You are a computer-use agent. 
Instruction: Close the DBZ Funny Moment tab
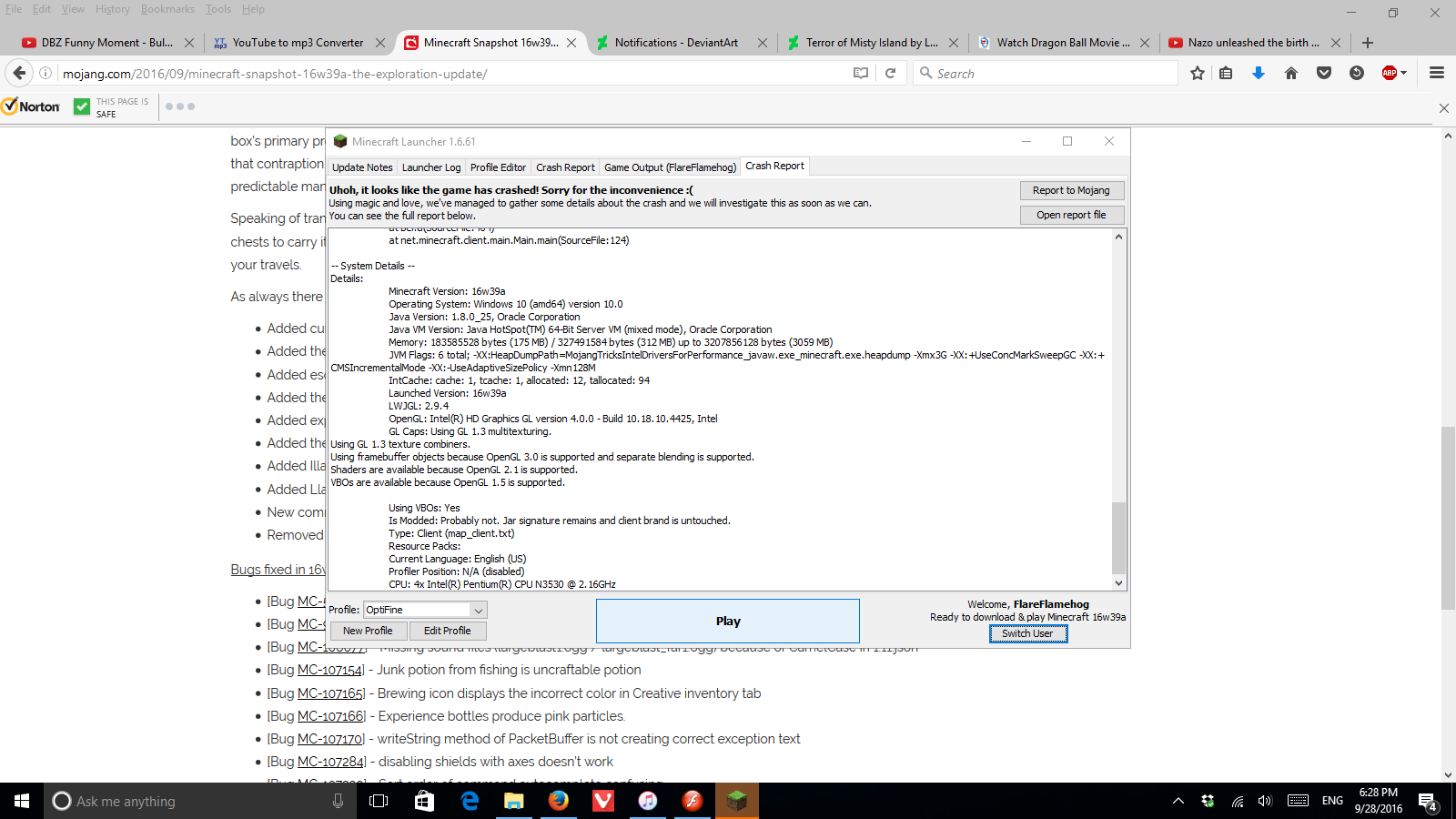(x=189, y=43)
